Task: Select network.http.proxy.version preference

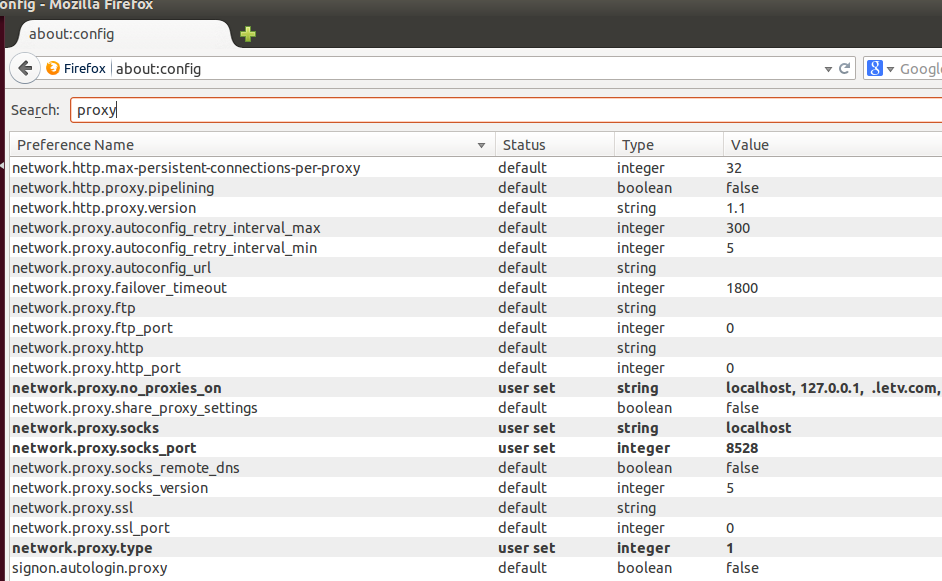Action: pos(104,208)
